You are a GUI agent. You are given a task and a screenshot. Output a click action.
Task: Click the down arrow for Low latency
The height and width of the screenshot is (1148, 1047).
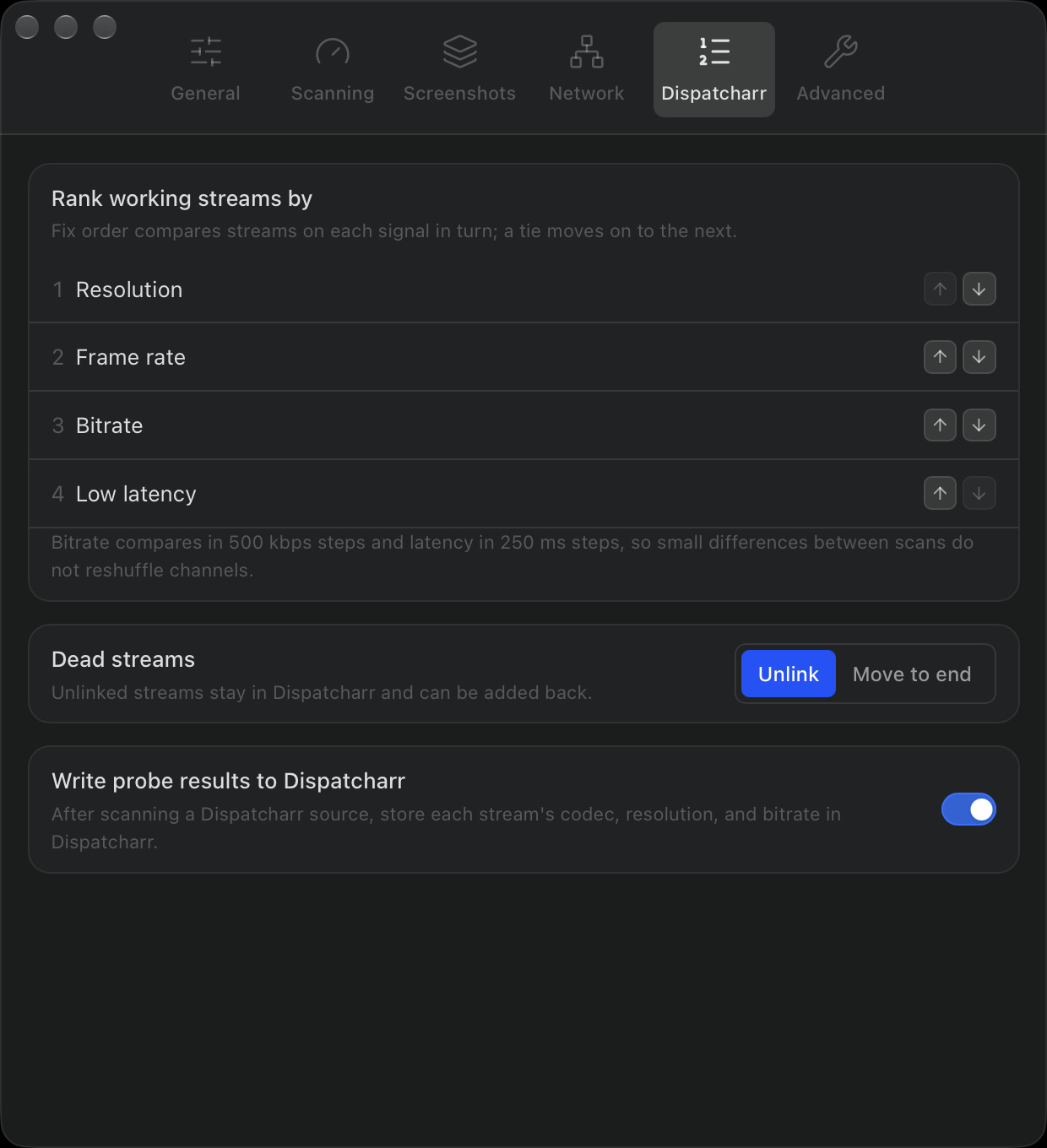(x=979, y=493)
